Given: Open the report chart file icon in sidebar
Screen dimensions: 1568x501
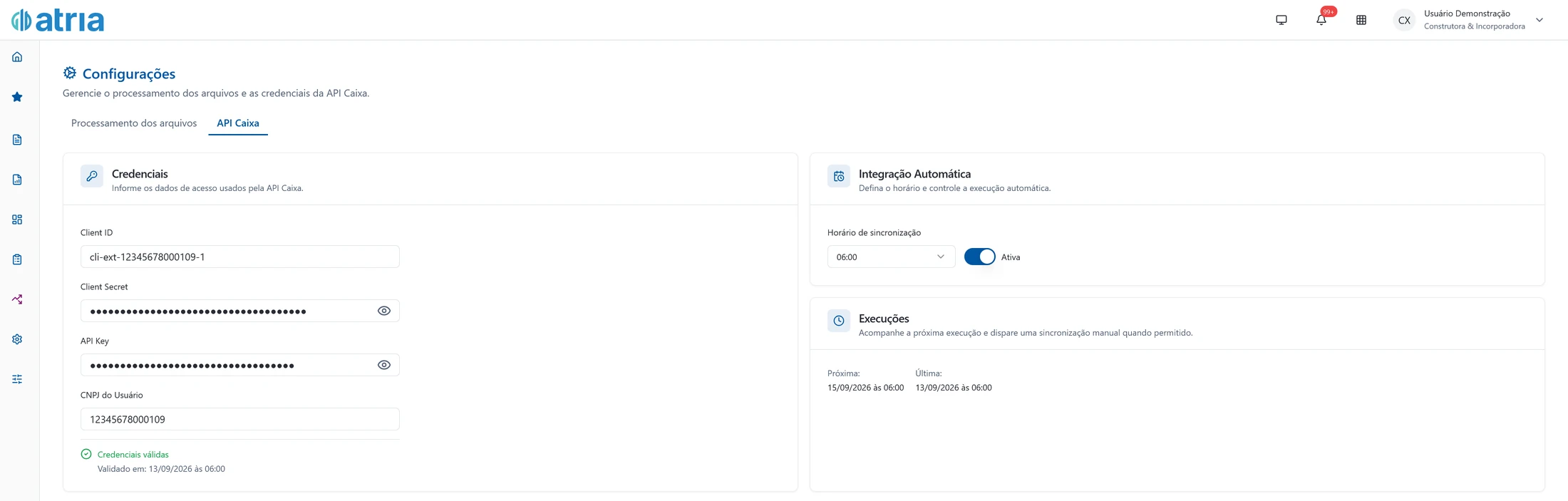Looking at the screenshot, I should pyautogui.click(x=17, y=180).
